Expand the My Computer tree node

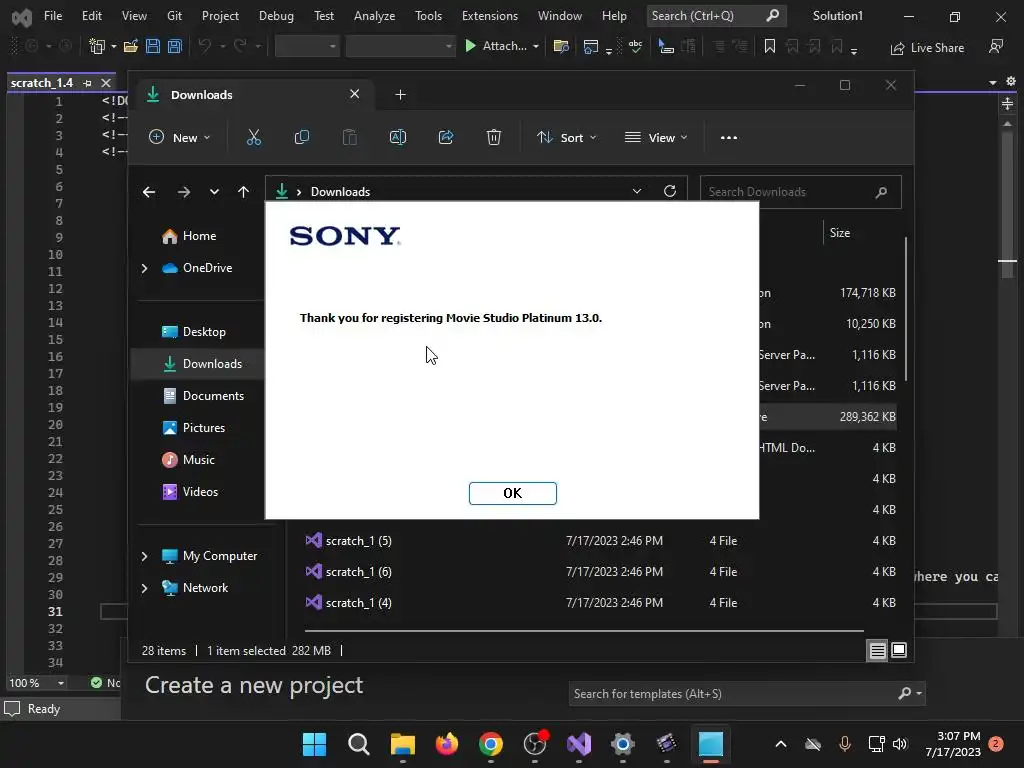(144, 556)
